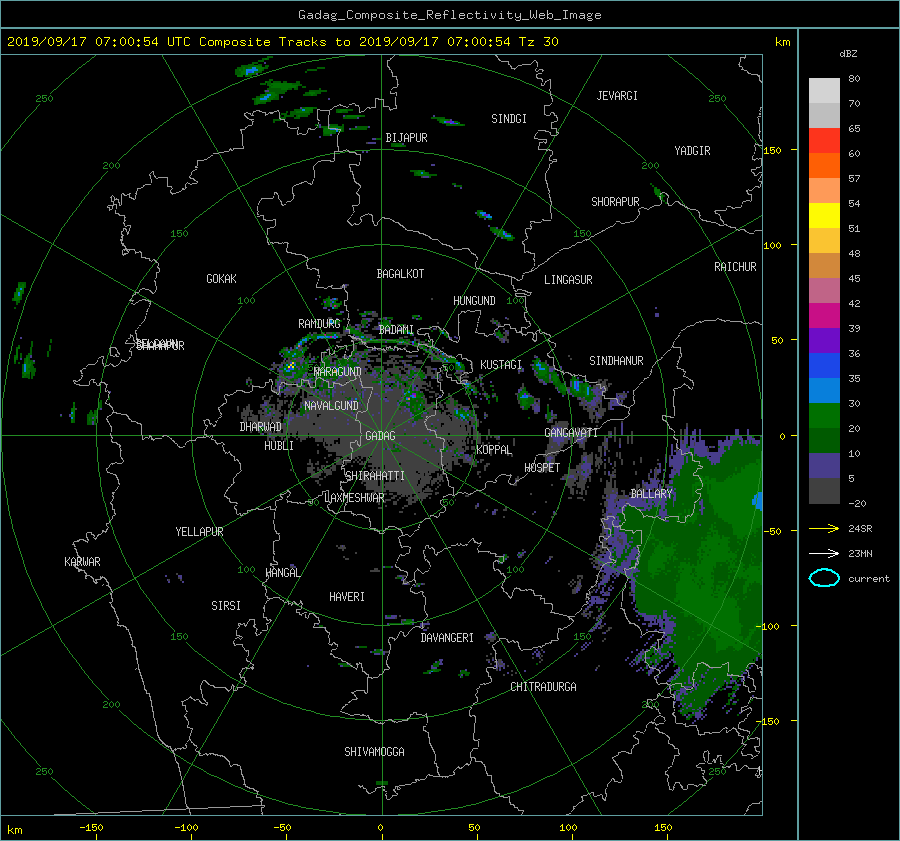Image resolution: width=900 pixels, height=841 pixels.
Task: Select the JEVARGI location label
Action: coord(617,96)
